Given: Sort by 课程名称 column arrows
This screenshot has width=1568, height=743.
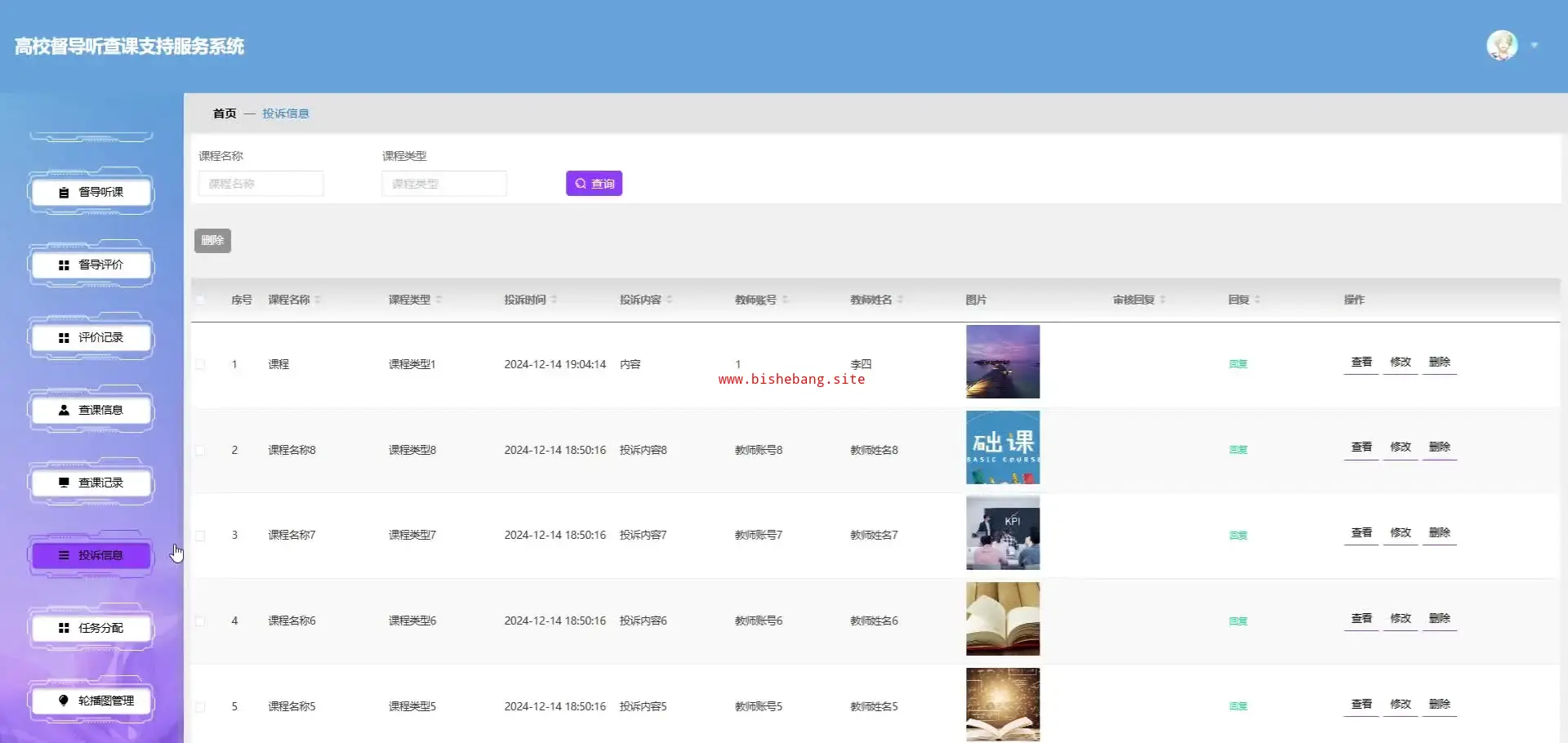Looking at the screenshot, I should coord(318,300).
